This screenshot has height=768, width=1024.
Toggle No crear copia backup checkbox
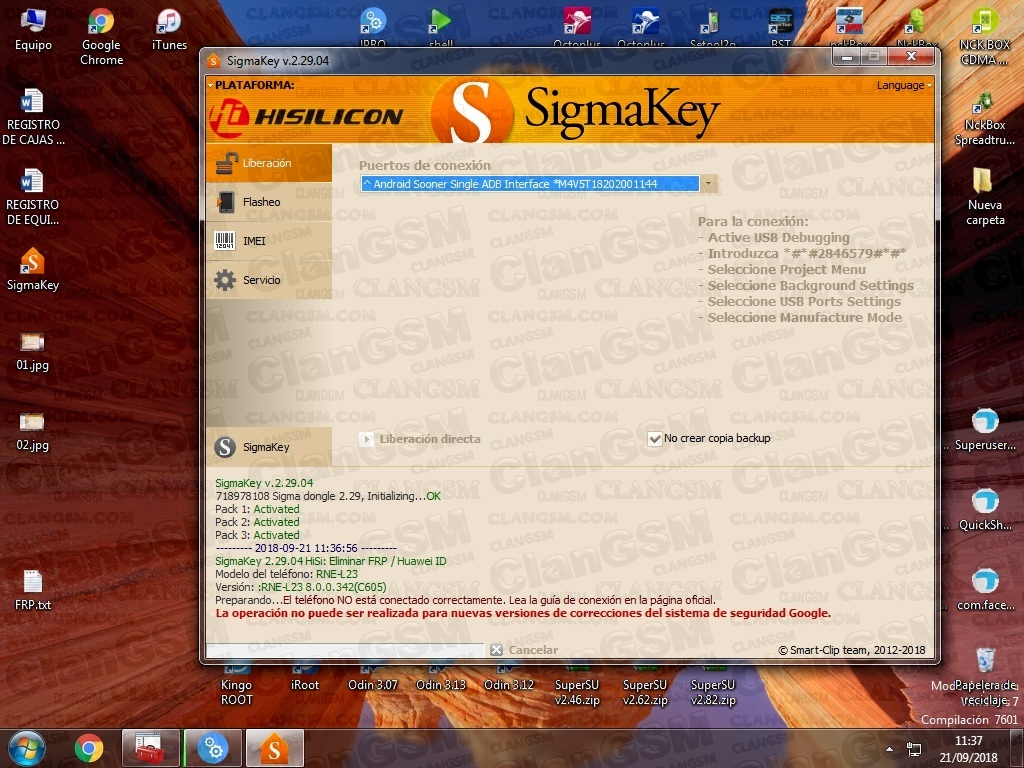coord(654,439)
